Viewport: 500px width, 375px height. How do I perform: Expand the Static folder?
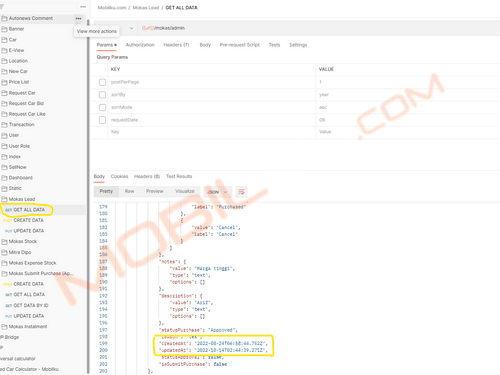12,188
